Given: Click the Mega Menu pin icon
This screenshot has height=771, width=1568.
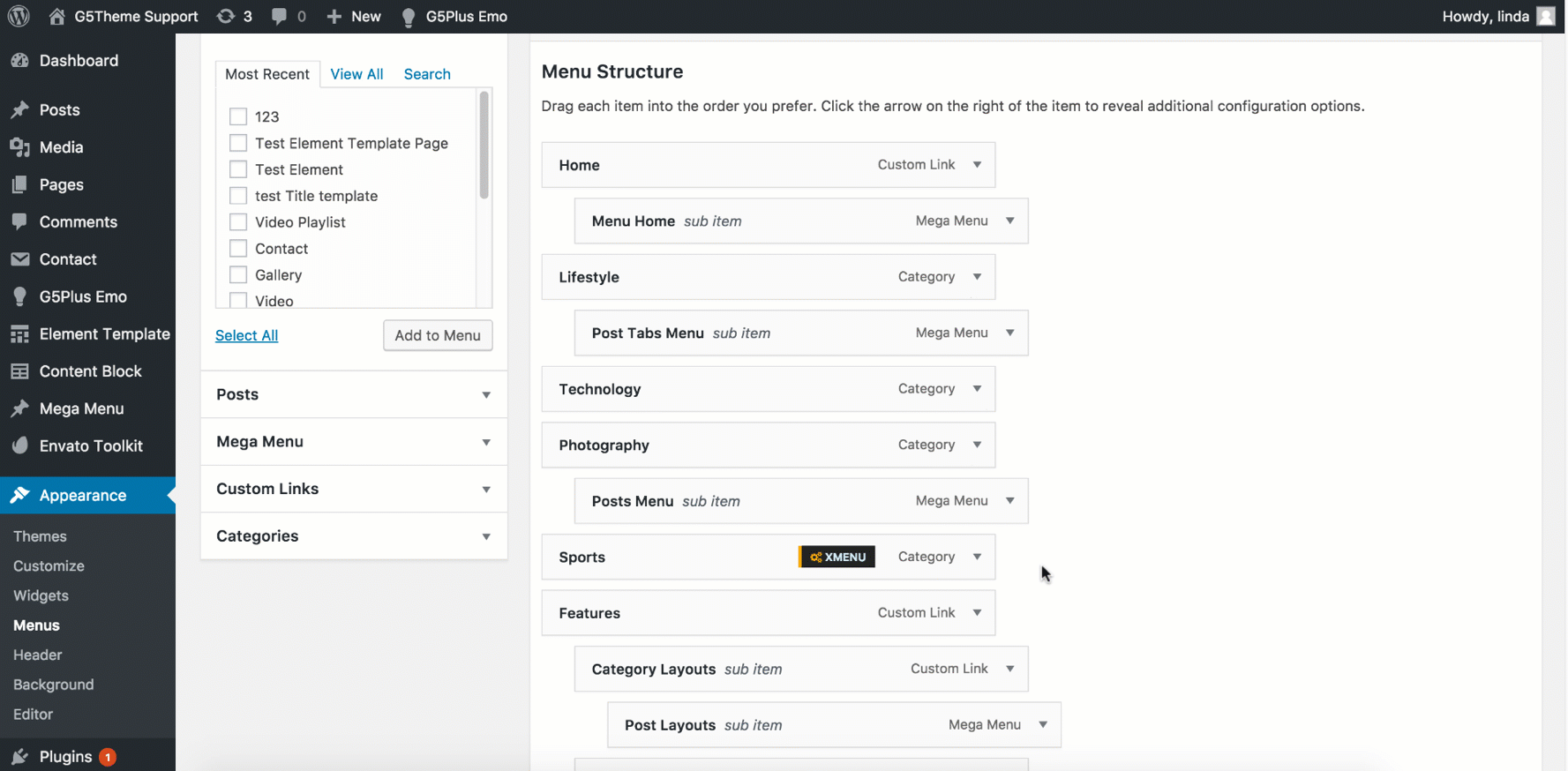Looking at the screenshot, I should point(19,408).
